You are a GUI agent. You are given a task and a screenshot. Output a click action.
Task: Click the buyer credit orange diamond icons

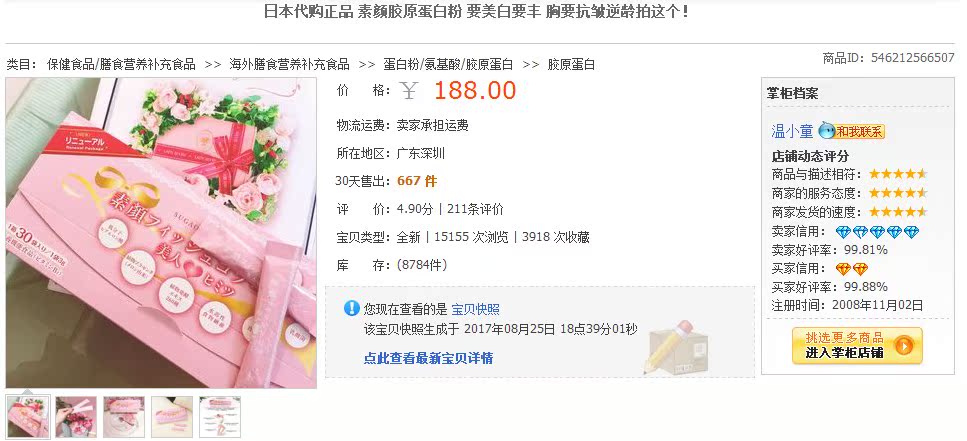point(852,269)
